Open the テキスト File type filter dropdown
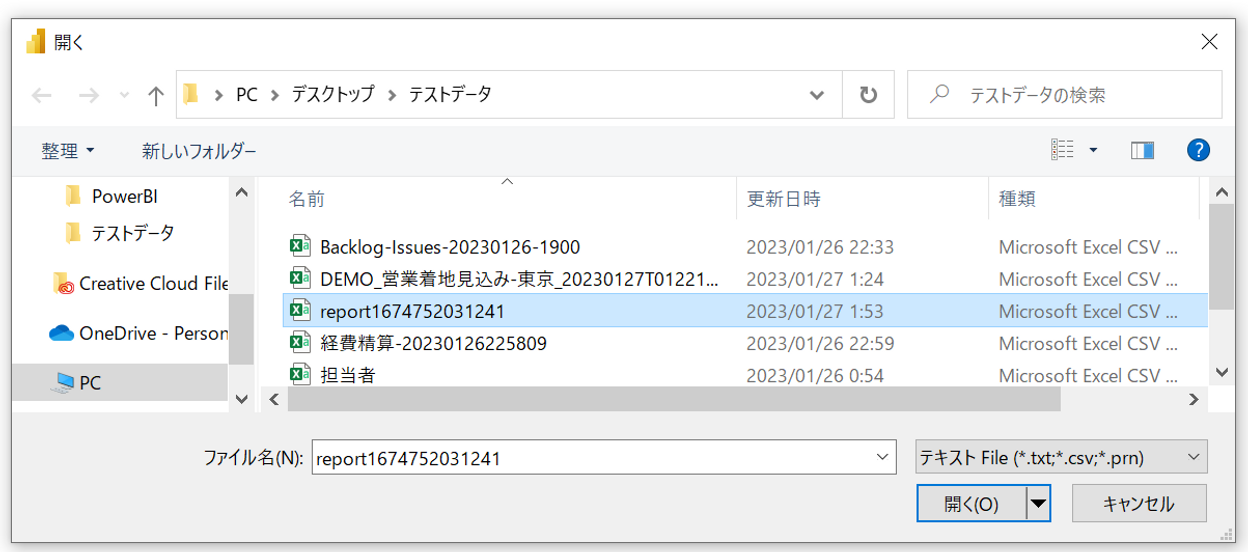1248x552 pixels. pos(1061,458)
